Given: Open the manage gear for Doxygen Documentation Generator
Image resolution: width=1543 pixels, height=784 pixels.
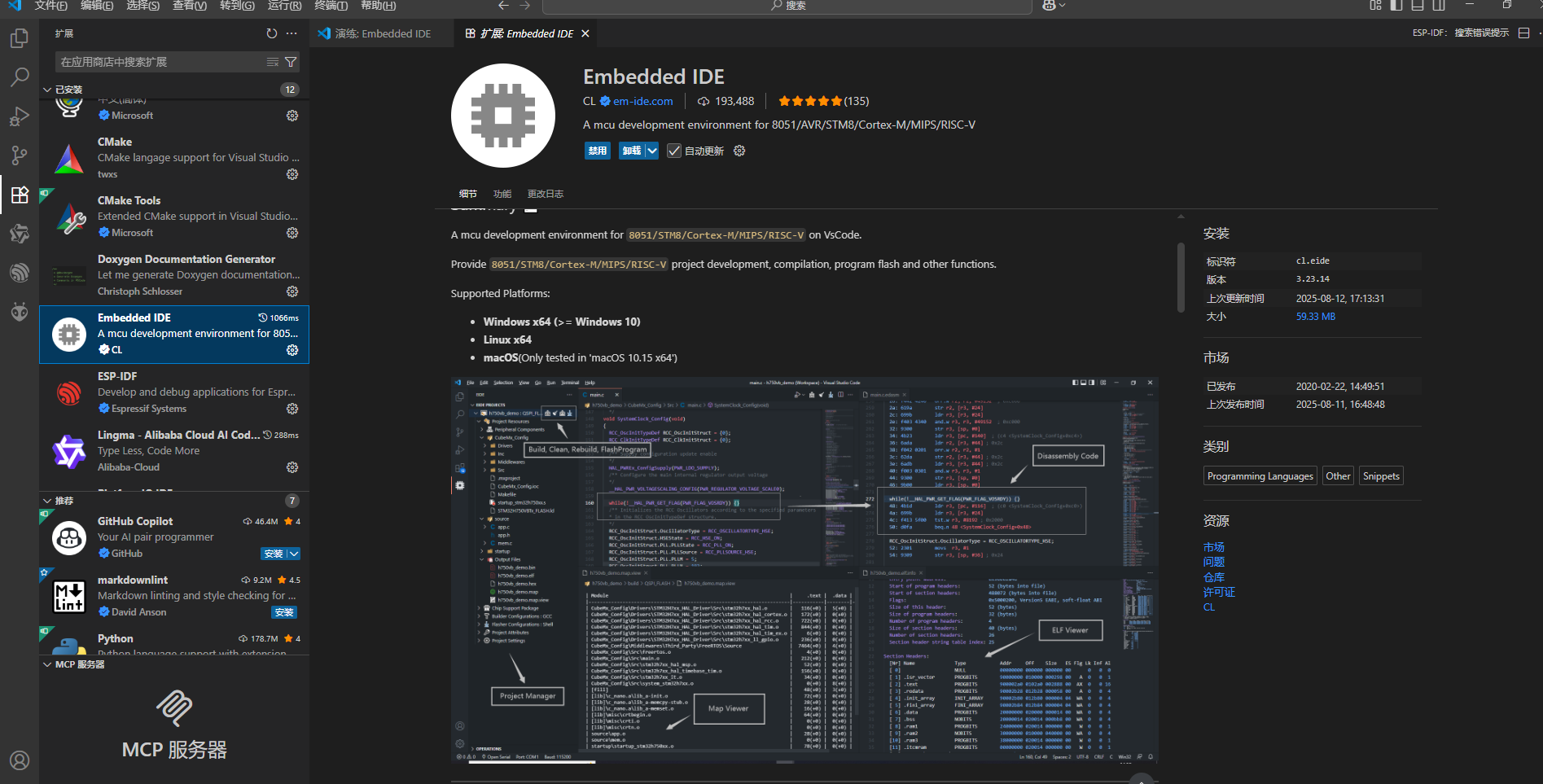Looking at the screenshot, I should coord(292,291).
